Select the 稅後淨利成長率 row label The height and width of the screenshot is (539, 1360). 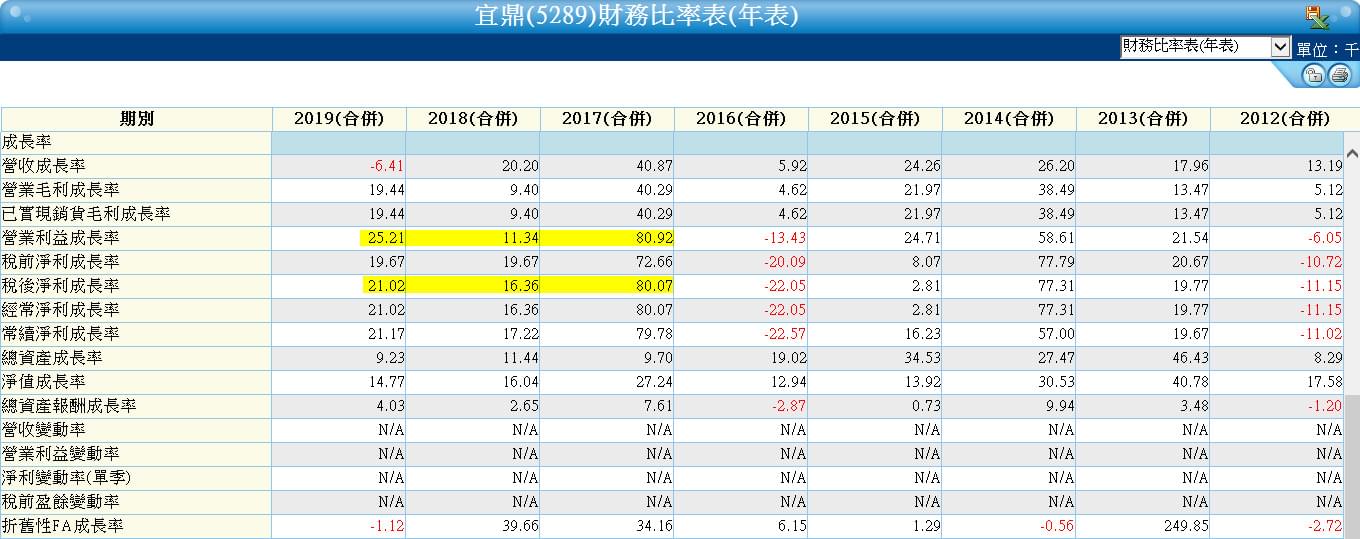click(61, 286)
